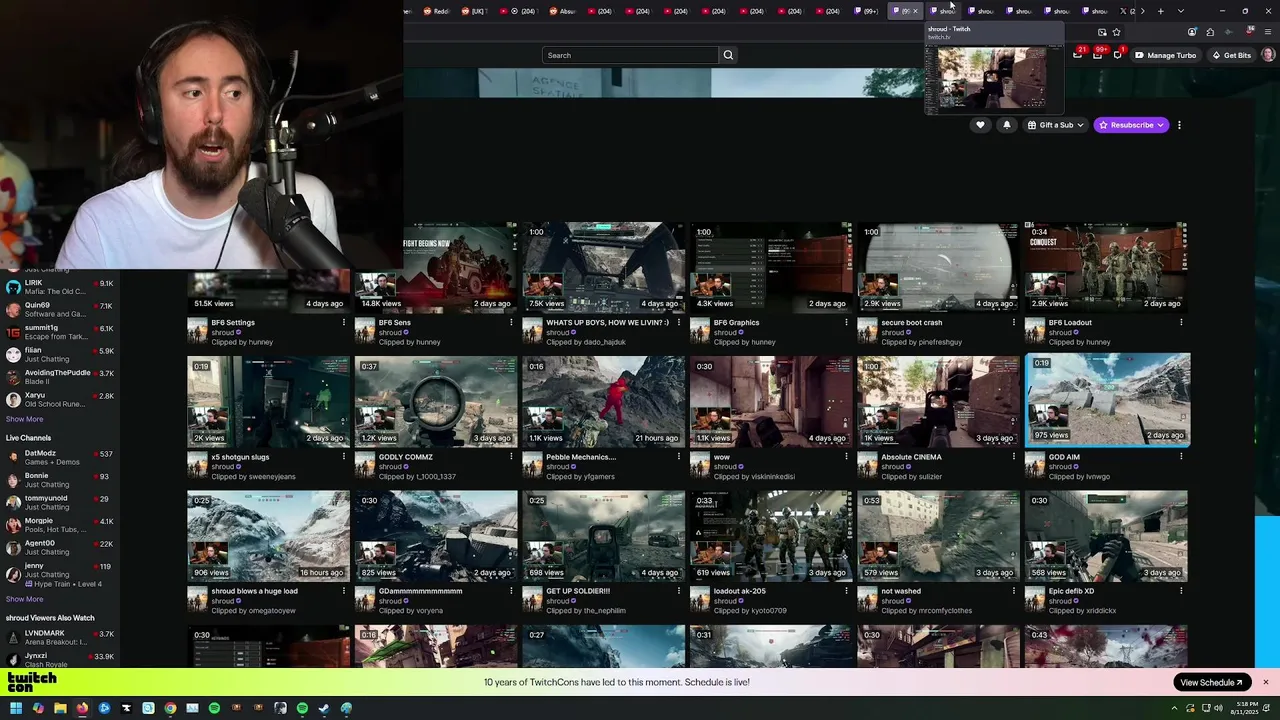Open 'WHATS UP BOYS, HOW WE LIVIN? :)' clip title

[x=607, y=323]
